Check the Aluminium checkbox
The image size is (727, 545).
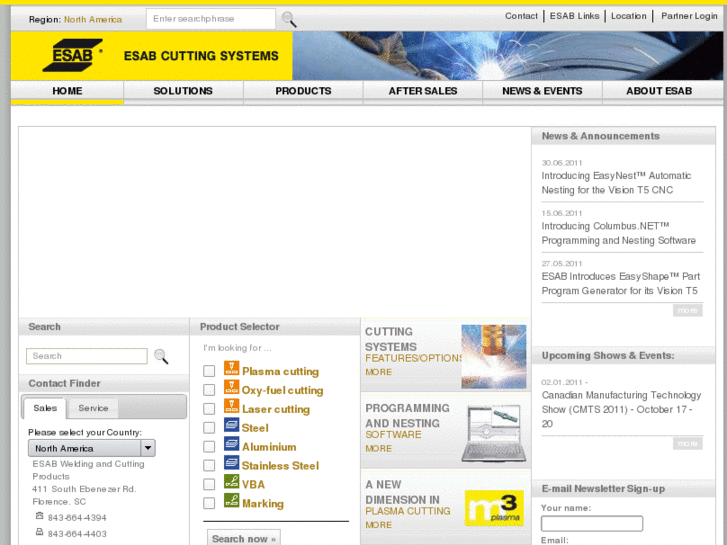click(209, 447)
